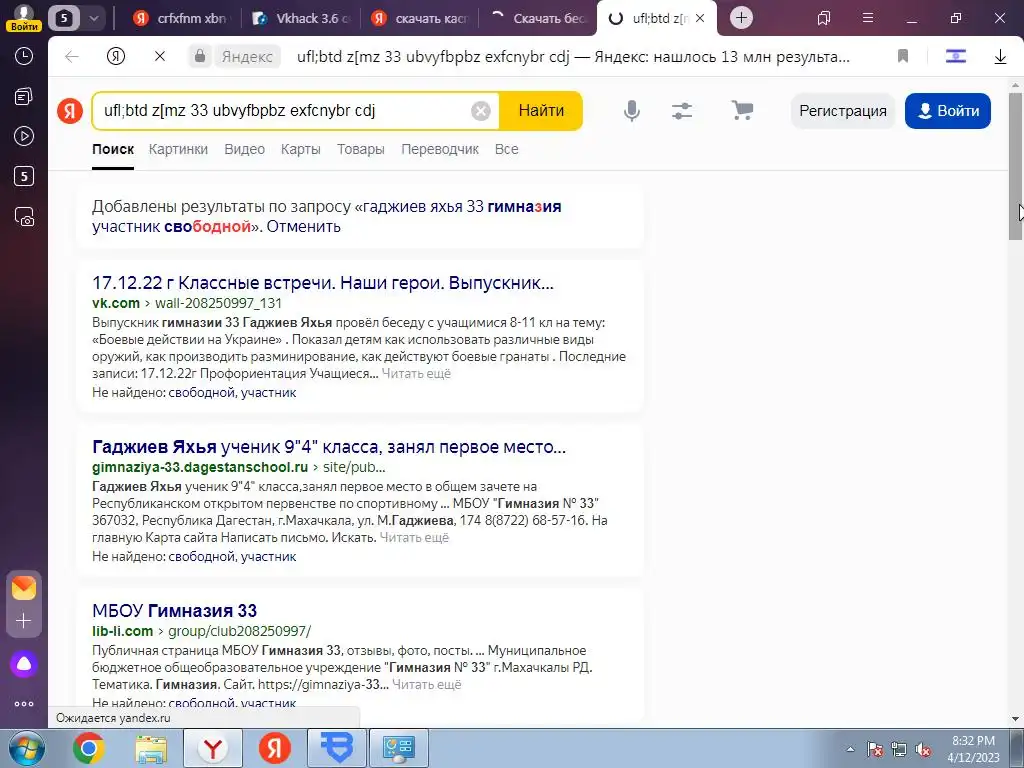This screenshot has height=768, width=1024.
Task: Switch to the скачать кас tab
Action: pyautogui.click(x=422, y=18)
